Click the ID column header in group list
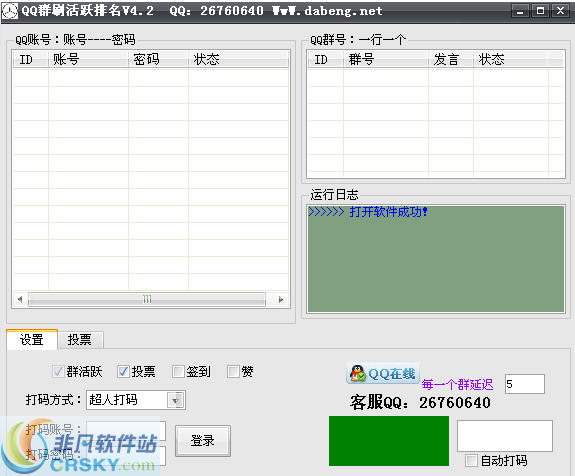Image resolution: width=575 pixels, height=476 pixels. 325,59
